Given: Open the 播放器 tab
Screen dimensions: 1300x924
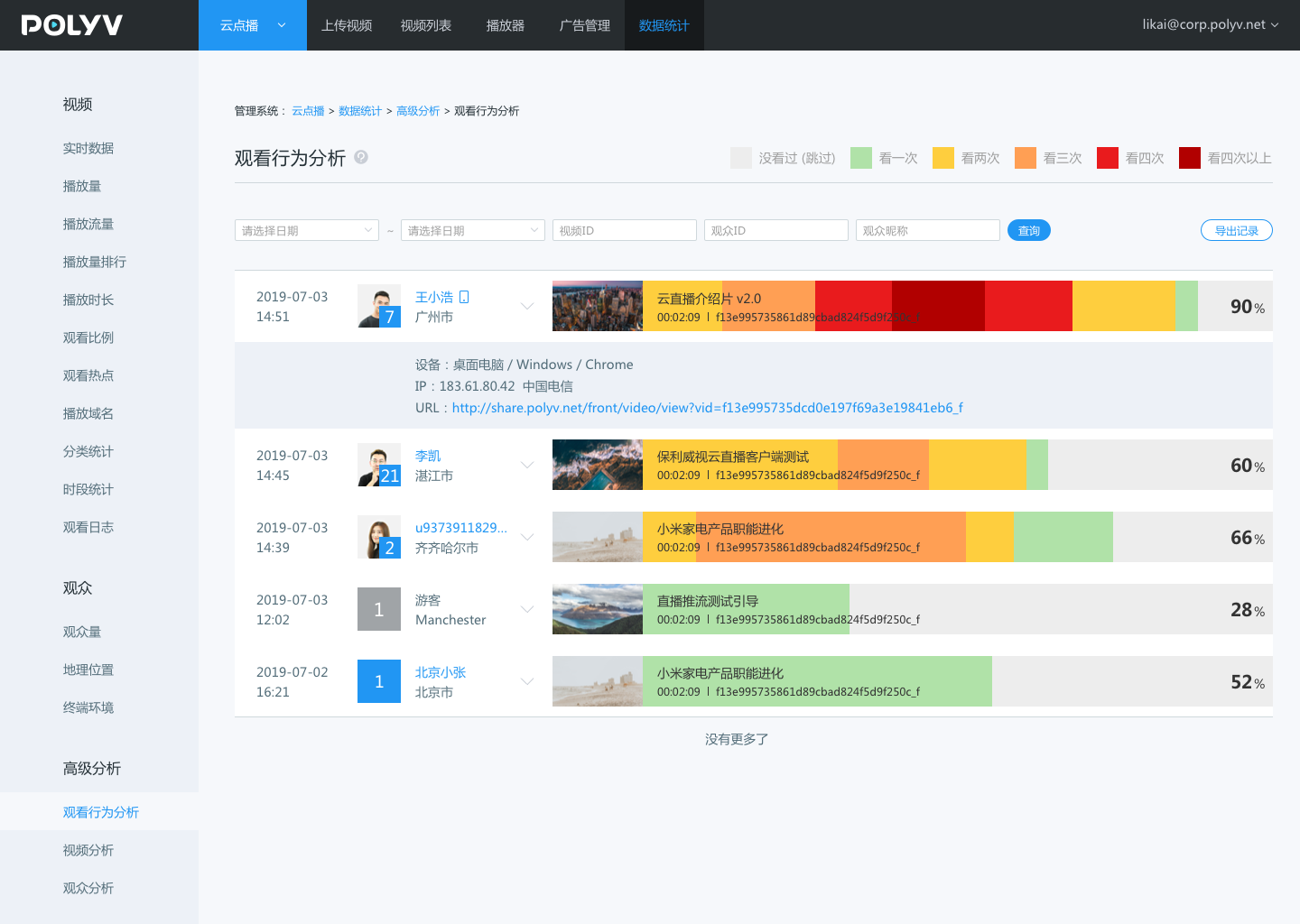Looking at the screenshot, I should coord(506,25).
